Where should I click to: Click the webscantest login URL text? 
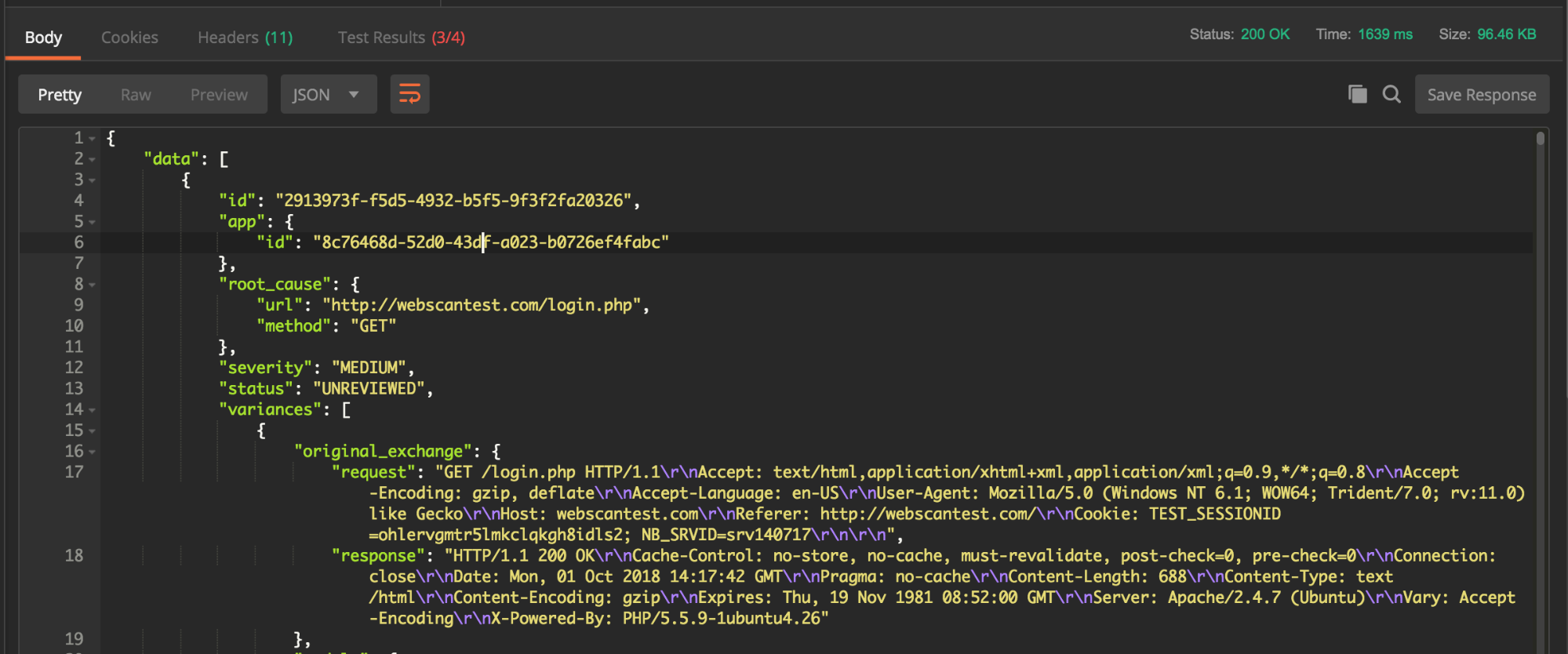[482, 305]
